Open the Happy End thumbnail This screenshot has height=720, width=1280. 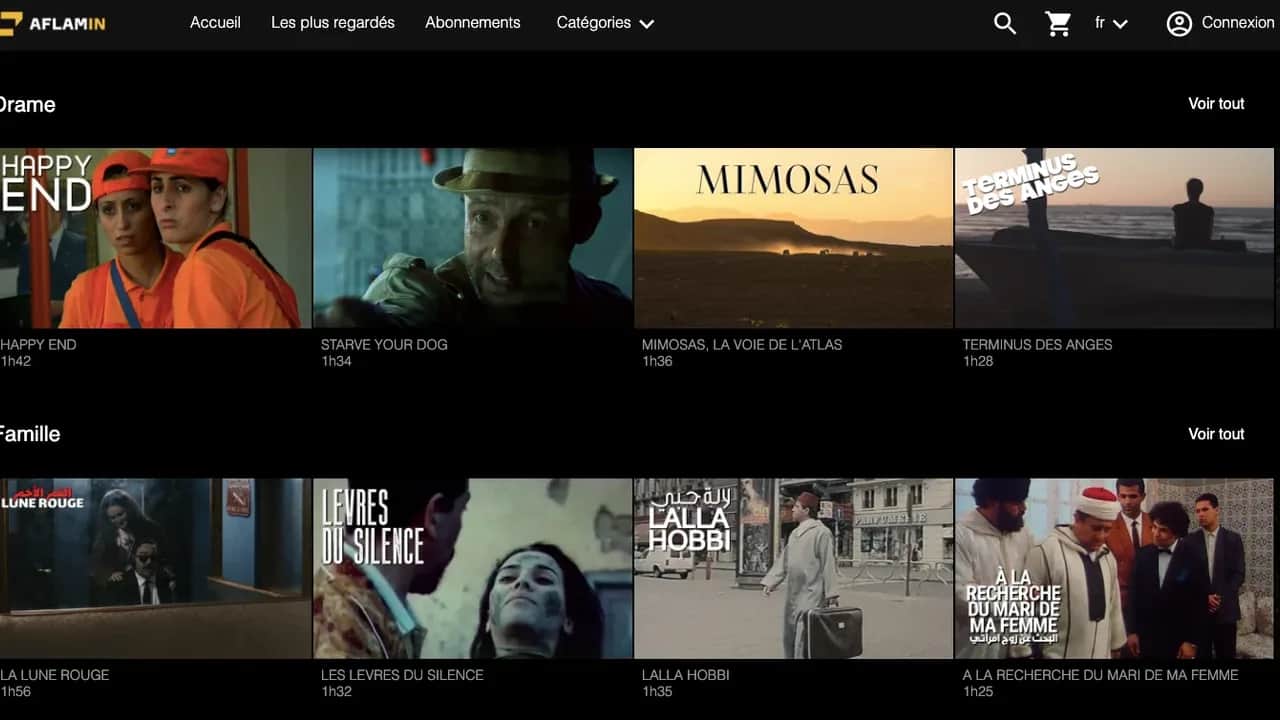[x=156, y=238]
